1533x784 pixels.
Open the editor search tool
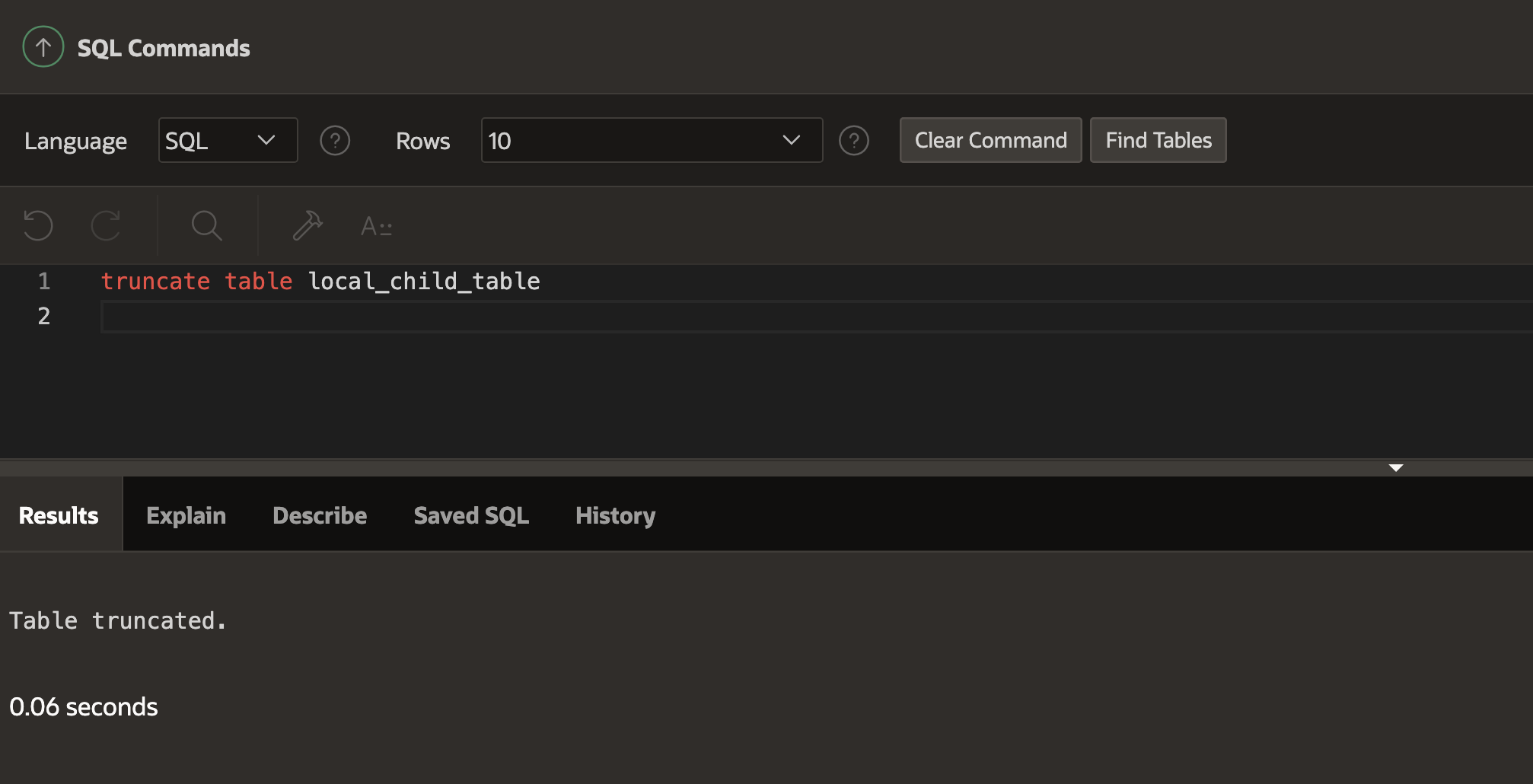tap(206, 225)
